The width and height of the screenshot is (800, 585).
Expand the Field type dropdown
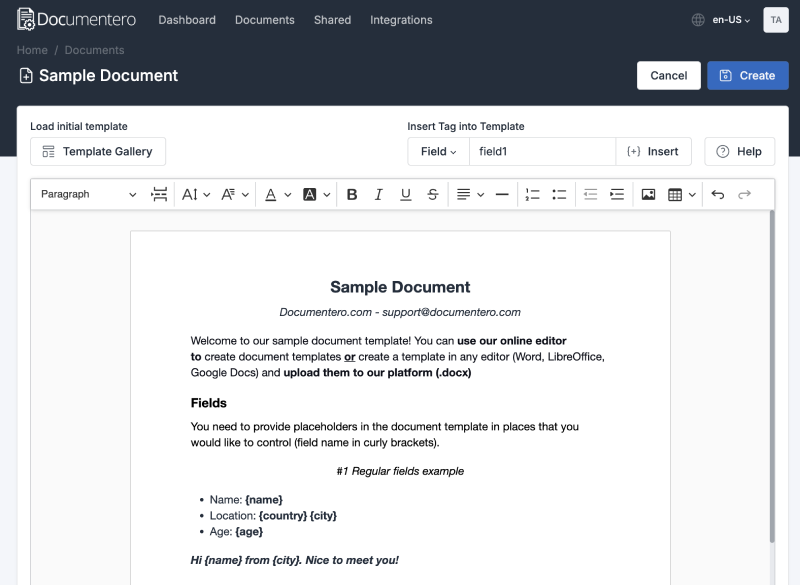(438, 151)
